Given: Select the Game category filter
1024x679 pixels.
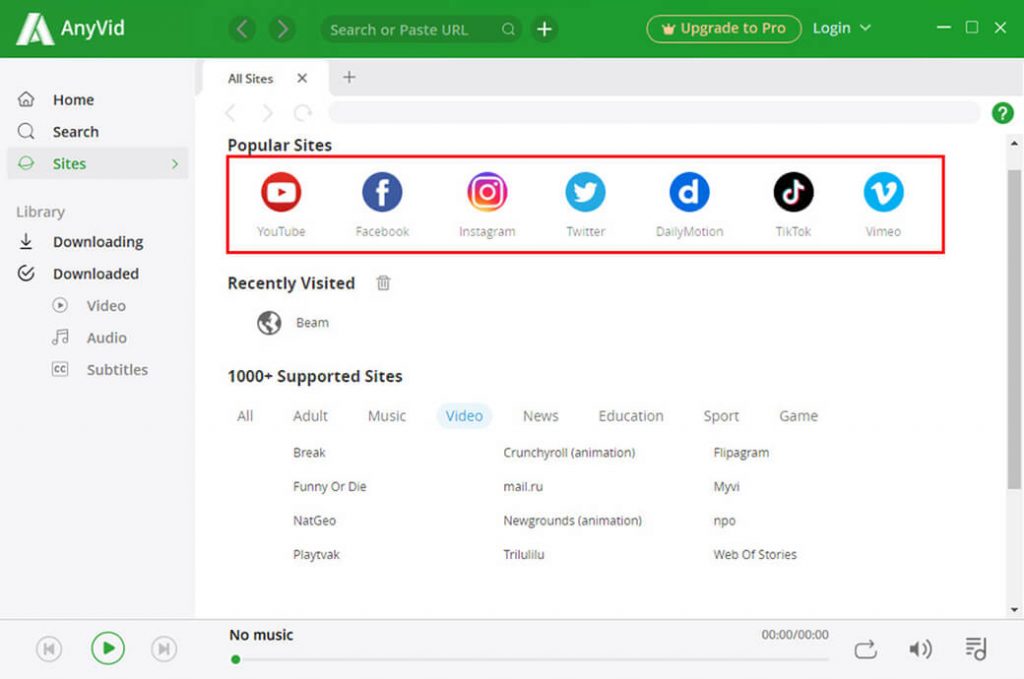Looking at the screenshot, I should click(x=798, y=416).
